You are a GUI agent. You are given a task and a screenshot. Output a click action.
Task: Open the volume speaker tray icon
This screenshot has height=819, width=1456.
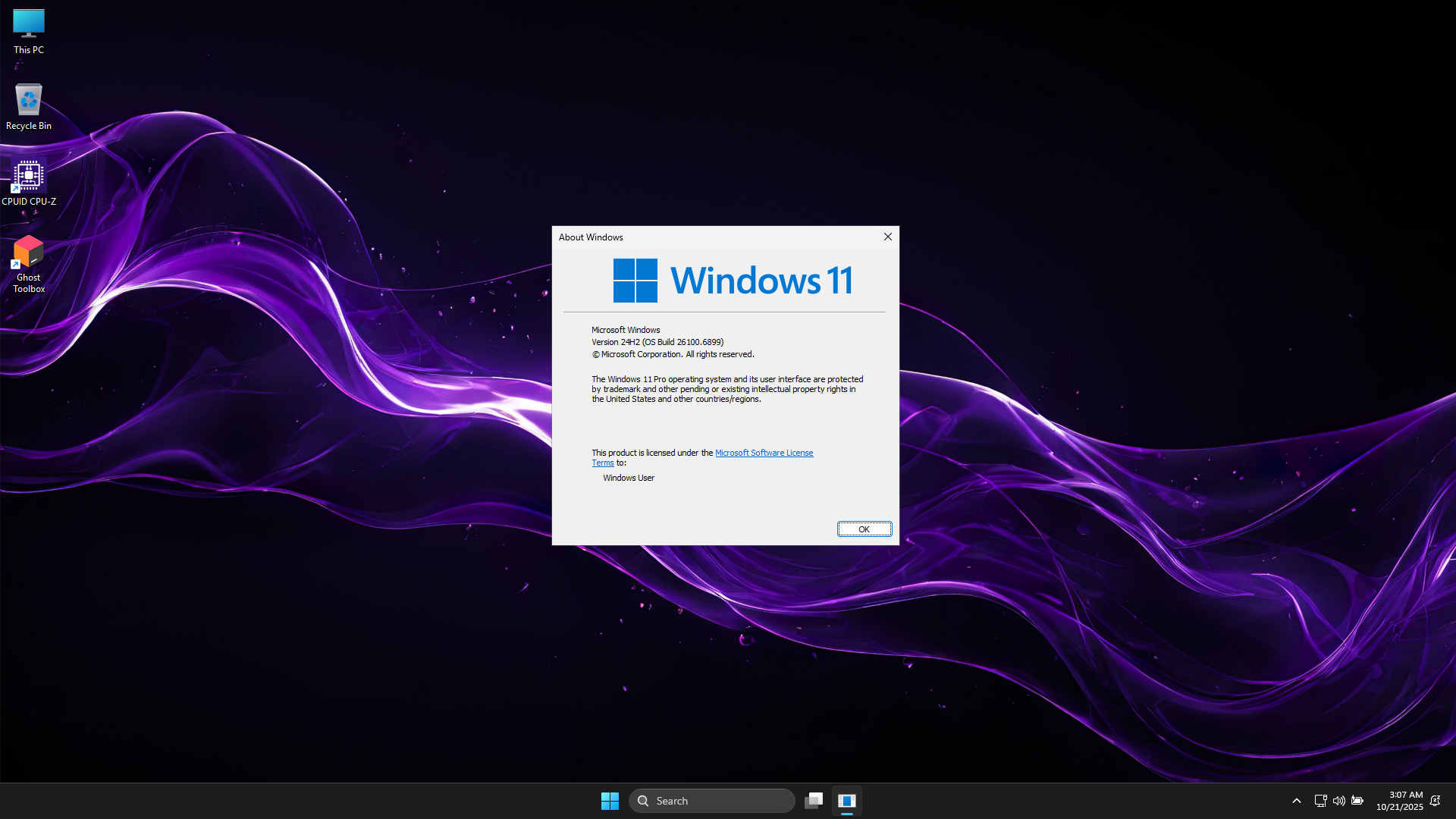tap(1339, 801)
